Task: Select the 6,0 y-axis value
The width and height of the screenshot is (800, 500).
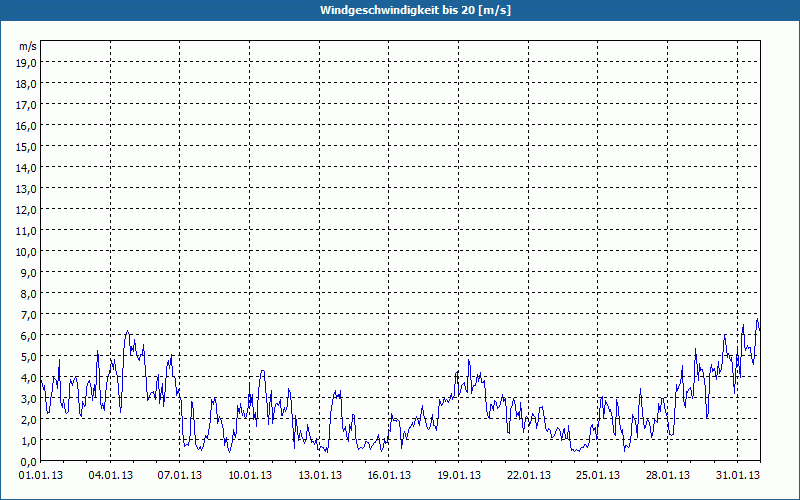Action: [x=30, y=336]
